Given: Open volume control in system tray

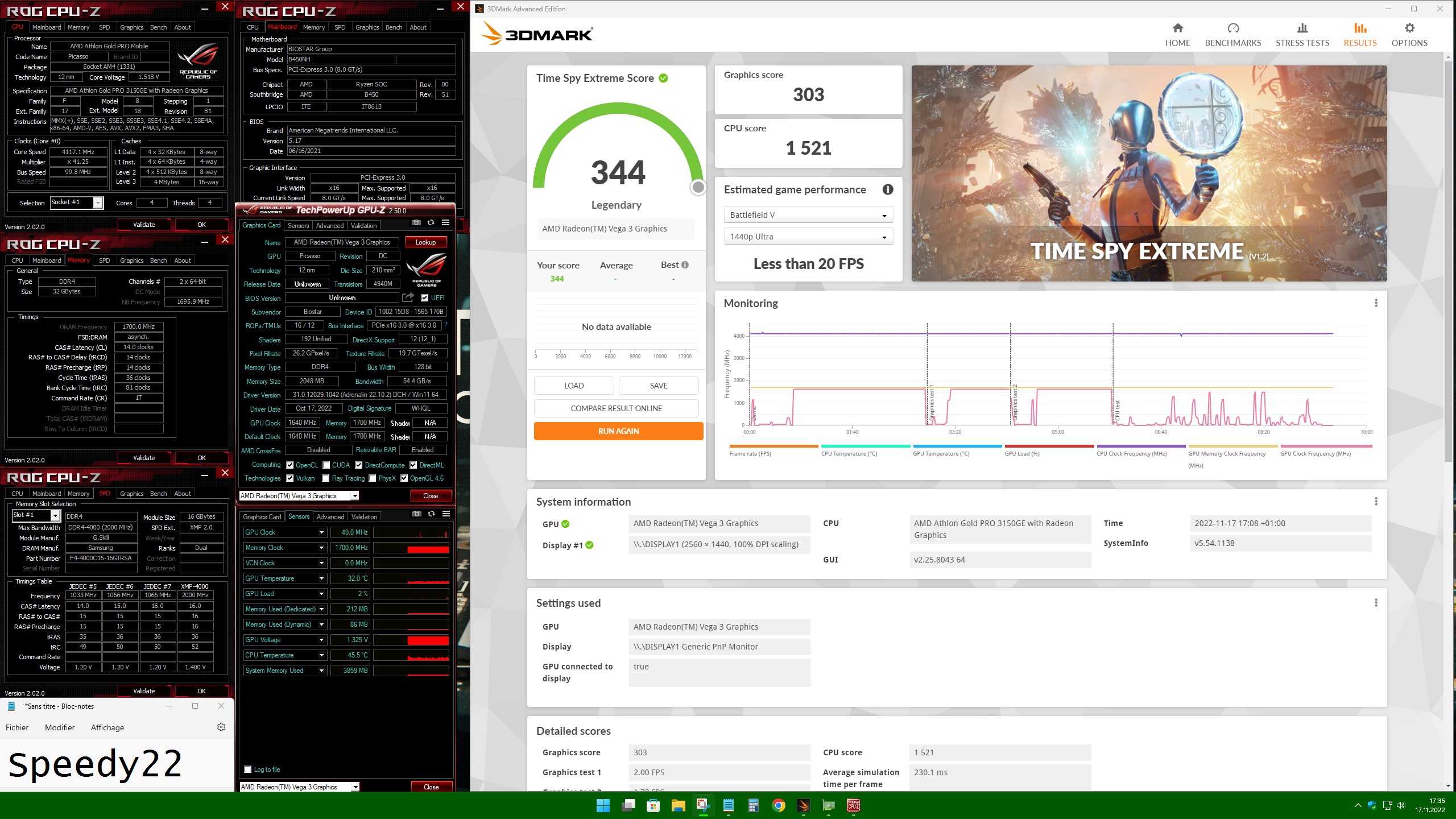Looking at the screenshot, I should tap(1400, 805).
